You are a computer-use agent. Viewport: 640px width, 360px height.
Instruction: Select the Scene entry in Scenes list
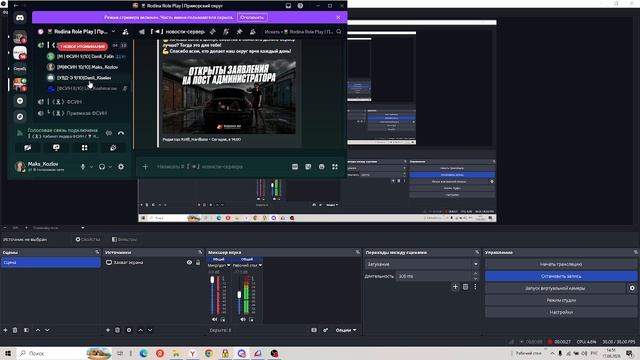click(50, 262)
